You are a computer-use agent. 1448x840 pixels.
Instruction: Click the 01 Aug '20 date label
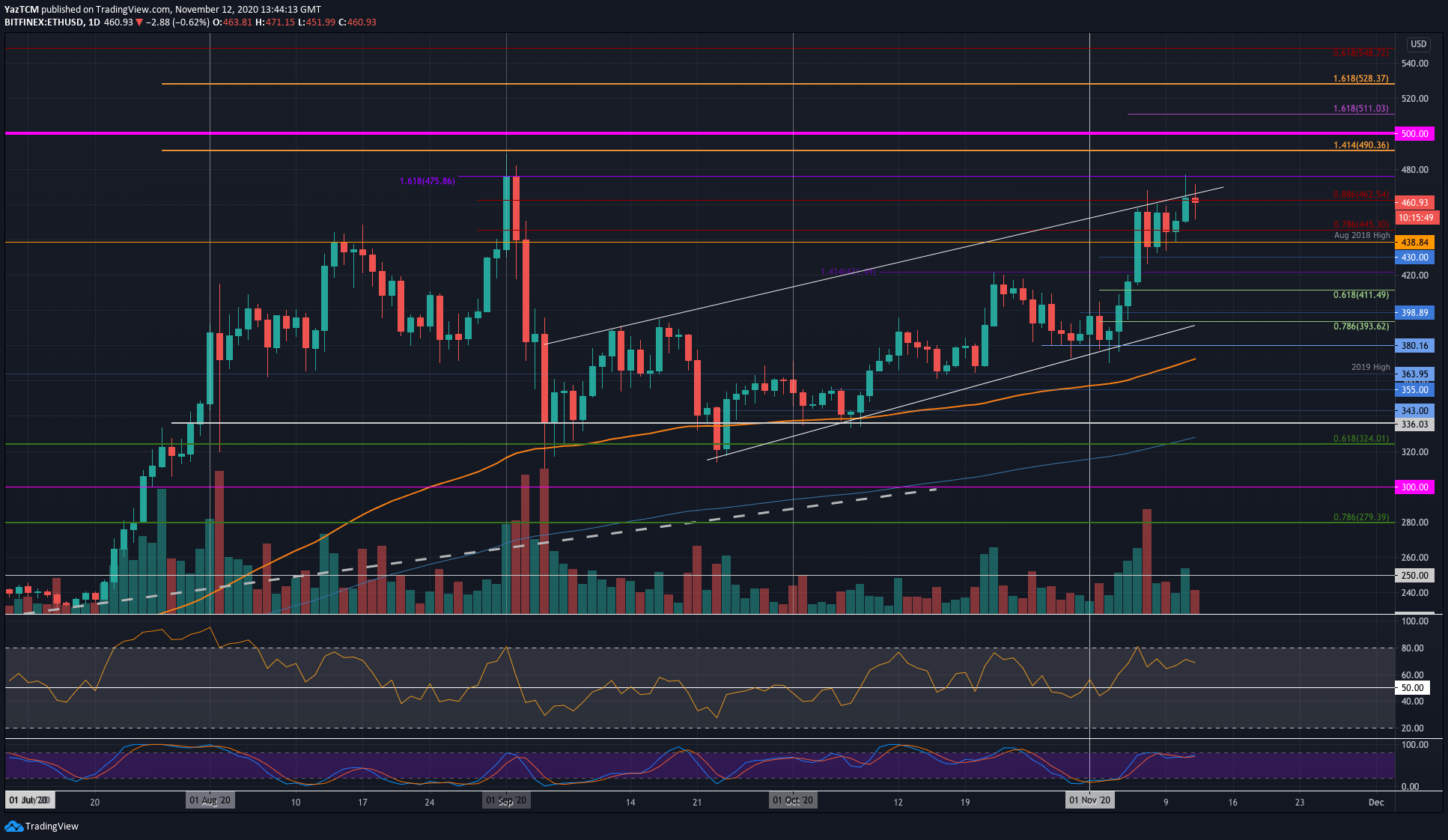210,800
